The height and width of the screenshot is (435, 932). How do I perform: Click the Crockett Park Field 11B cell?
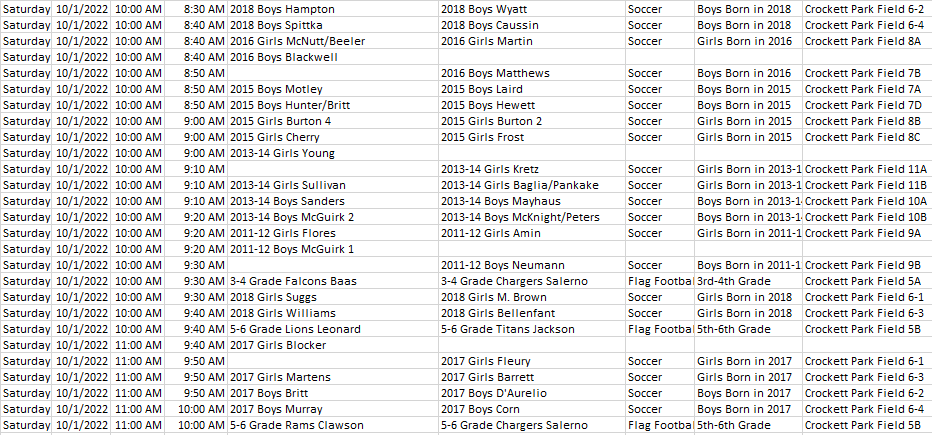(865, 185)
